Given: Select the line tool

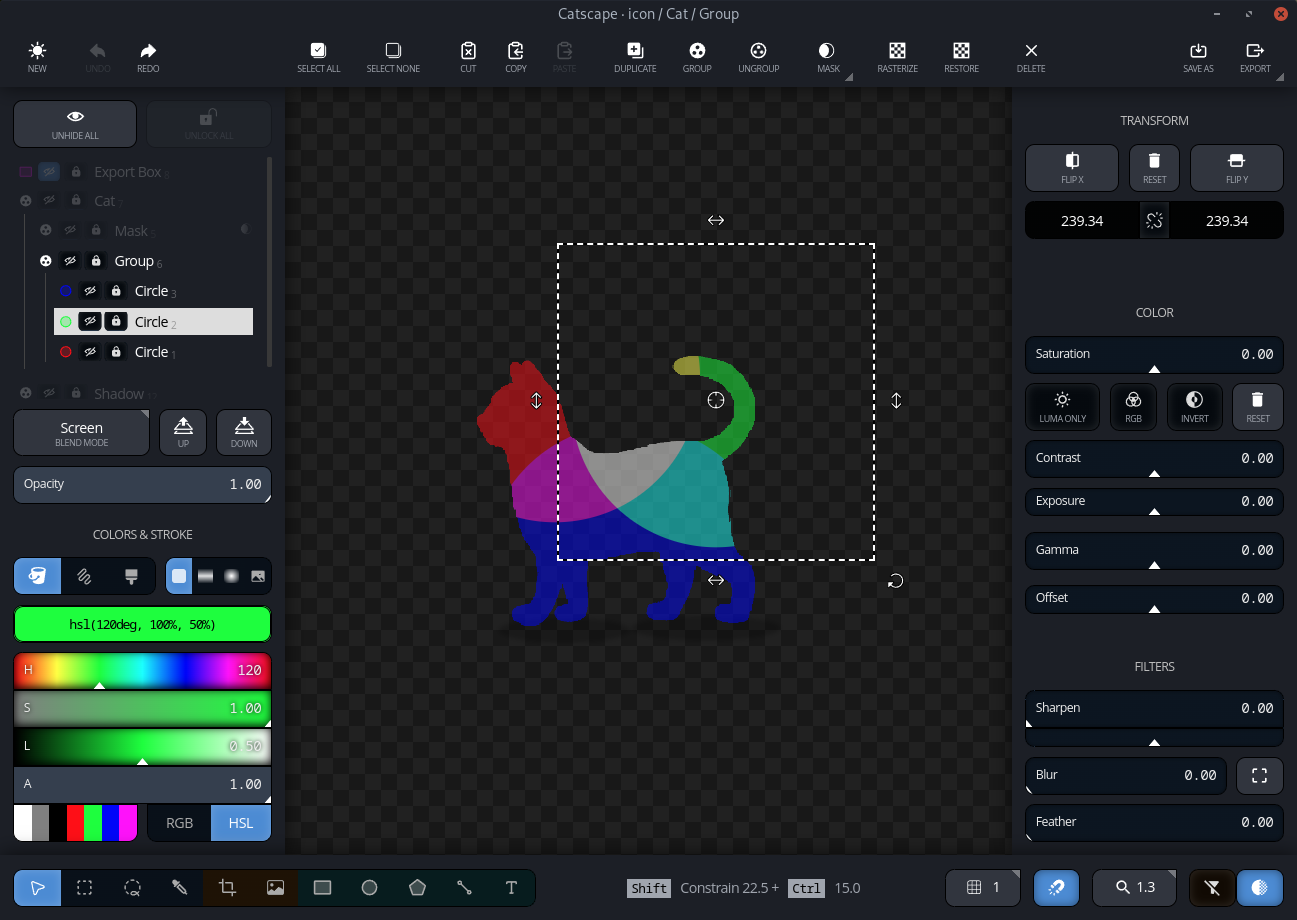Looking at the screenshot, I should point(464,887).
